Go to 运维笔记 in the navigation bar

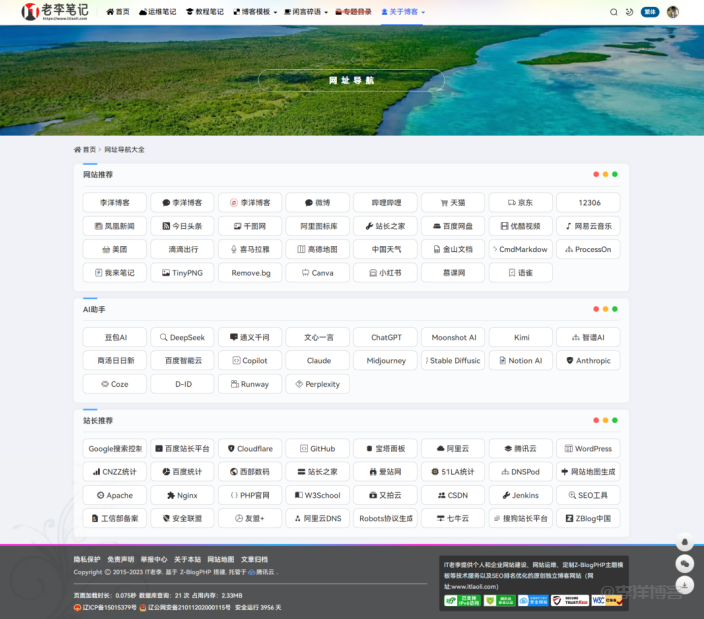(x=157, y=12)
